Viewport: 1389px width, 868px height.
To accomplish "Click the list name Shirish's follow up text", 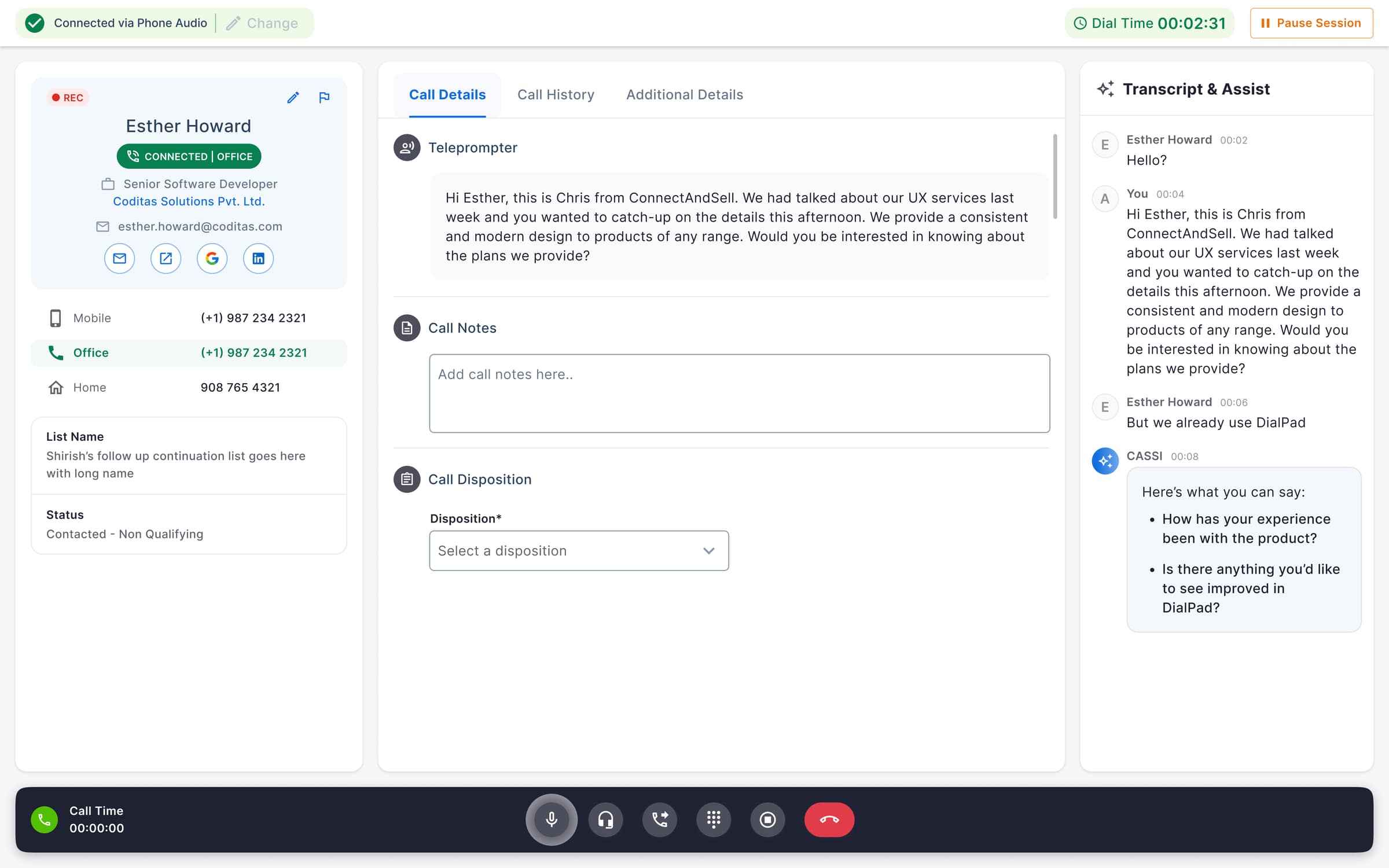I will point(176,465).
